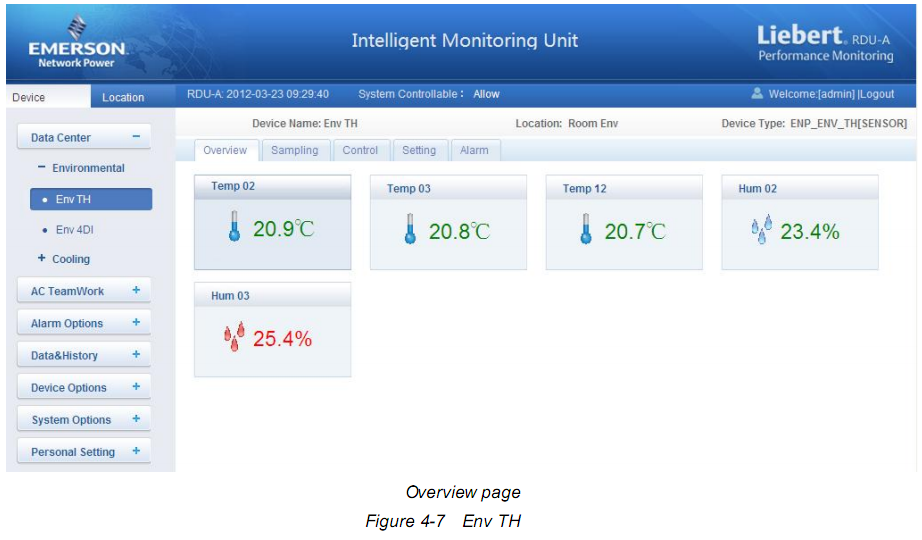Click the Hum 02 blue droplets icon
This screenshot has width=922, height=540.
click(x=761, y=230)
